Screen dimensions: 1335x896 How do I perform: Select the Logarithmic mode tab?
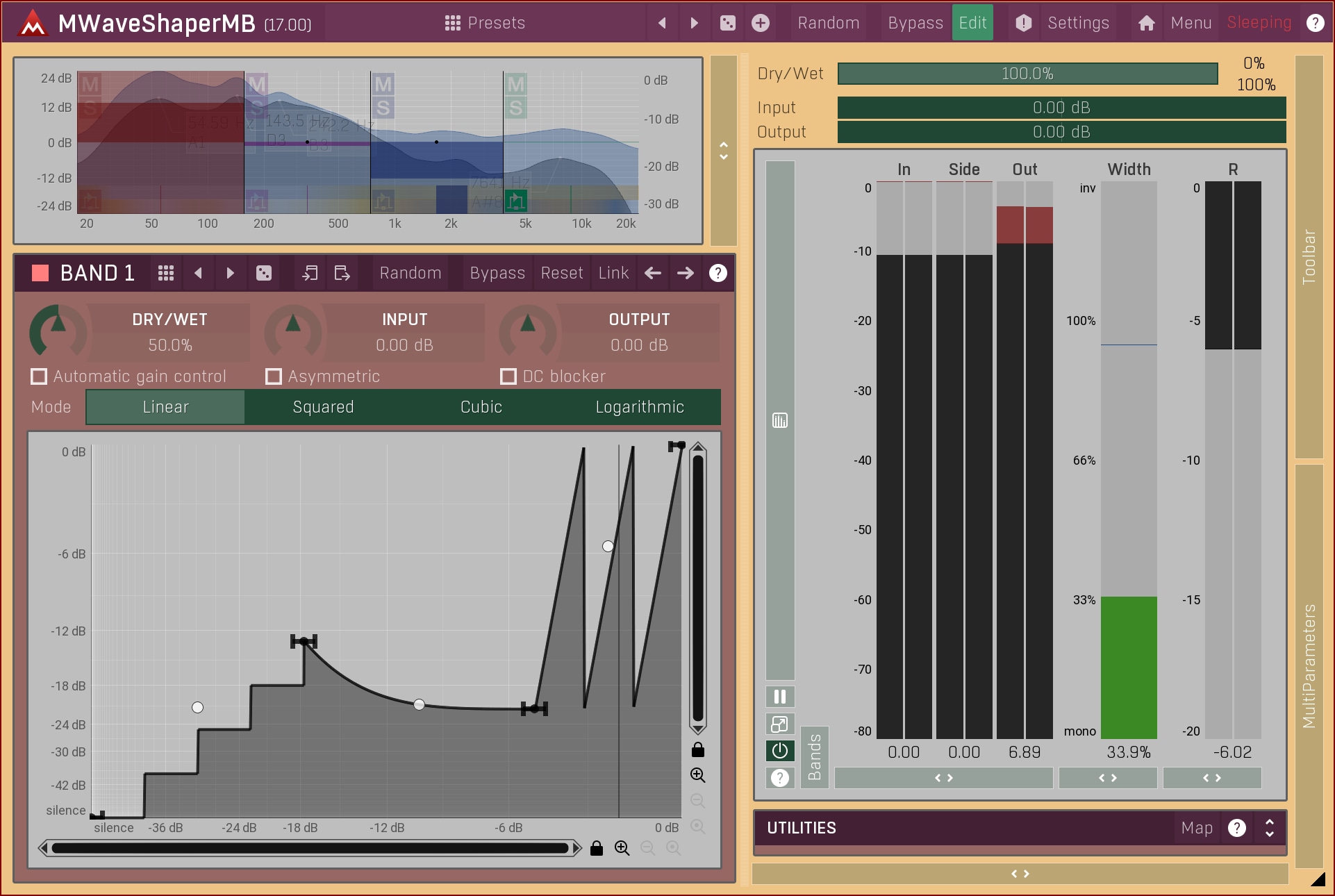coord(639,407)
